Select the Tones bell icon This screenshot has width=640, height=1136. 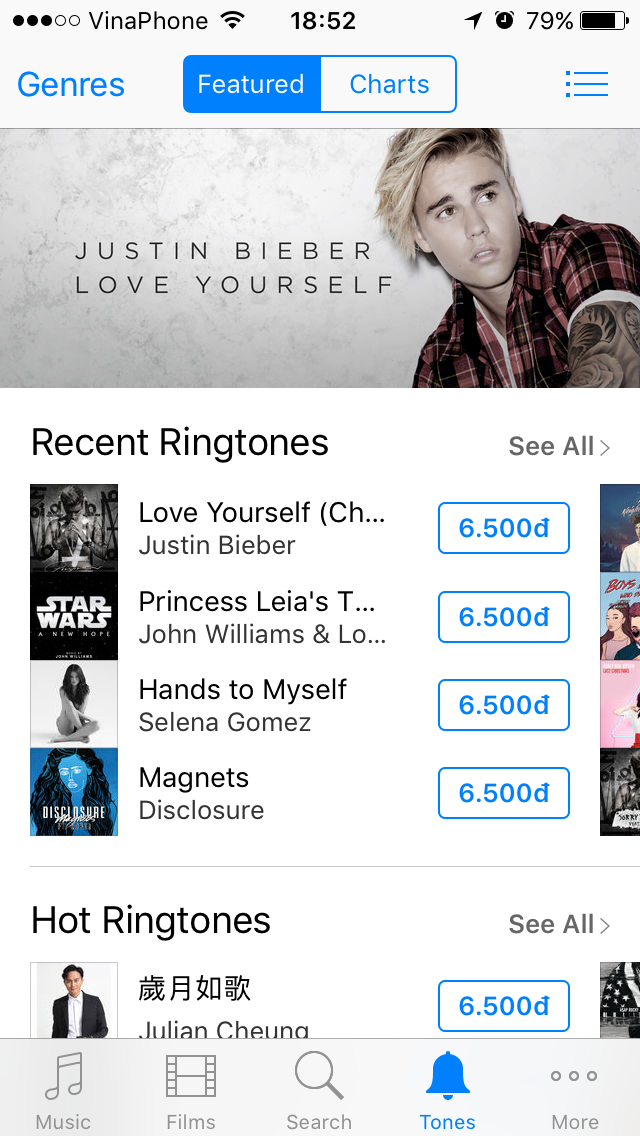(x=447, y=1078)
